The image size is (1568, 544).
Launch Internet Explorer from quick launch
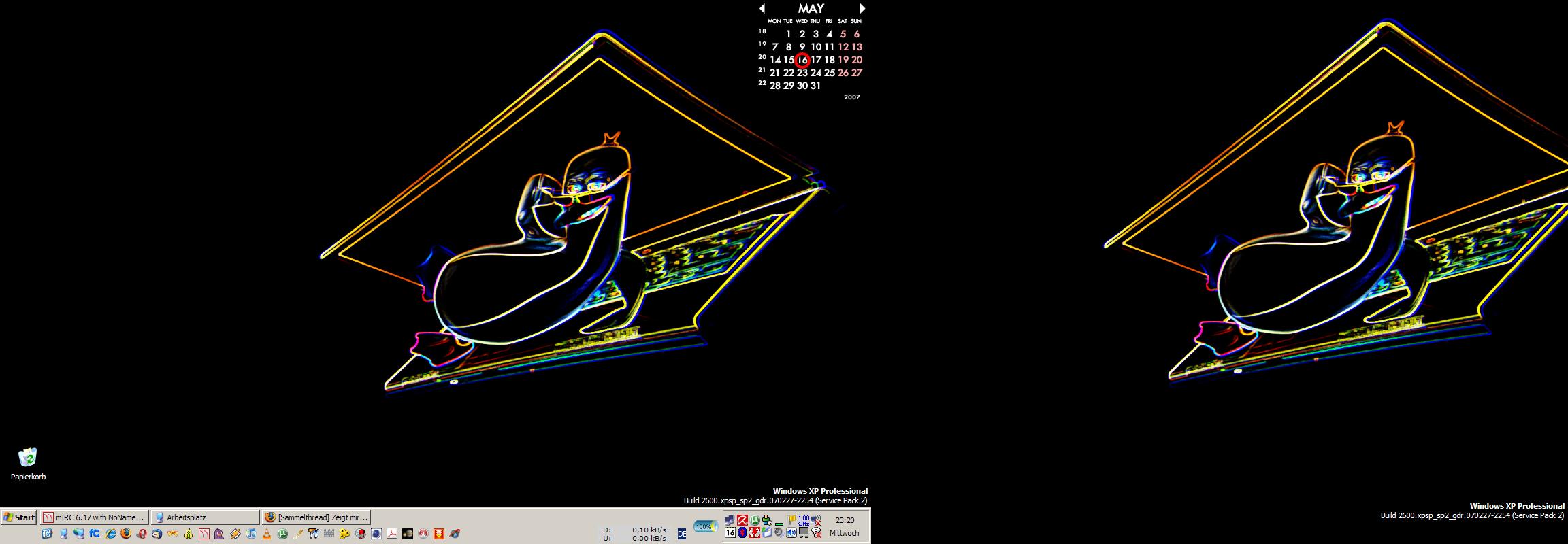coord(111,534)
